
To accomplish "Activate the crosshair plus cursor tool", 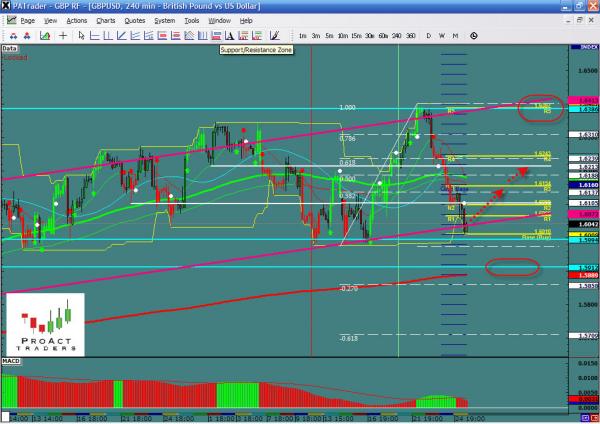I will 63,36.
